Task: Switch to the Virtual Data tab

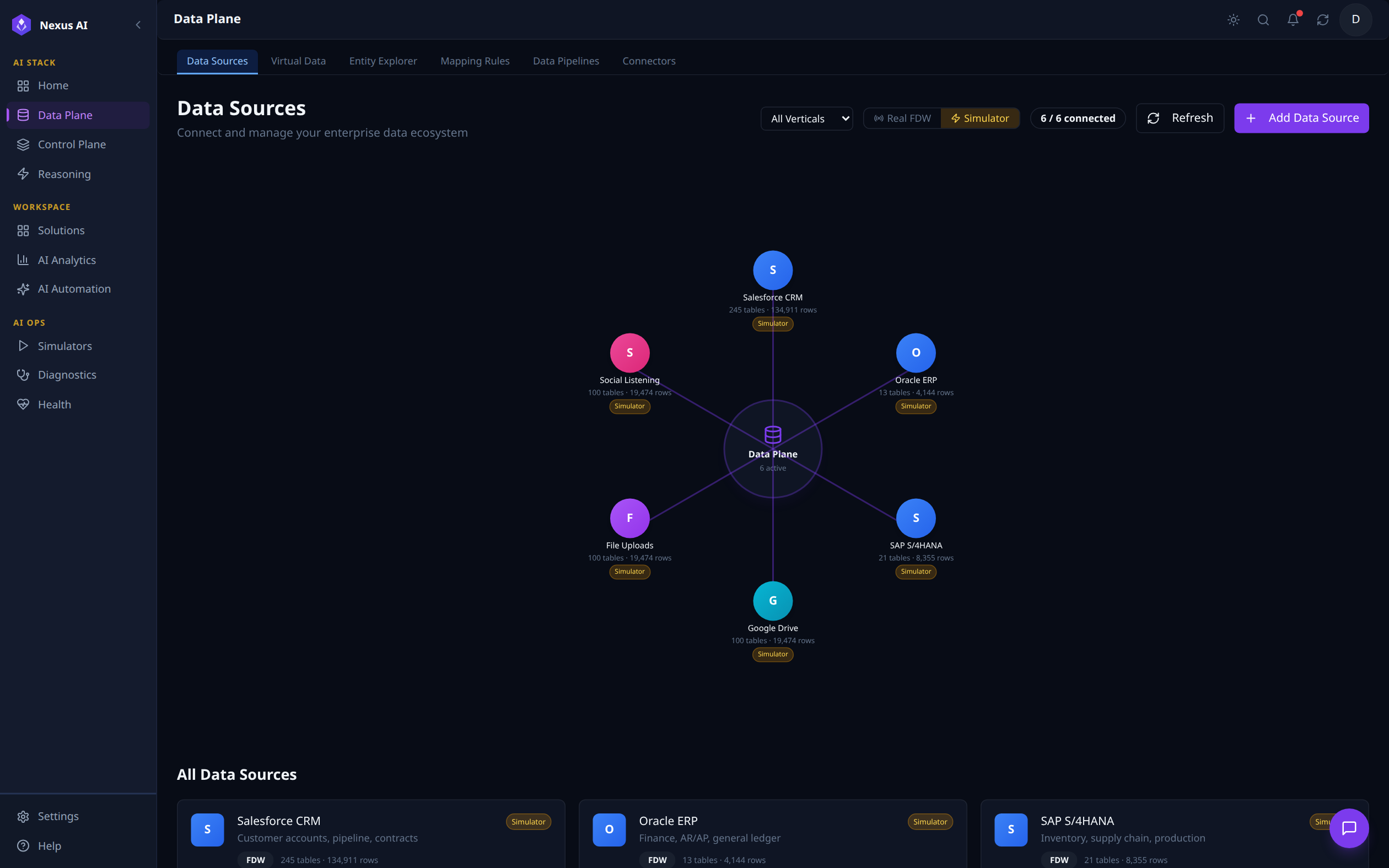Action: tap(298, 61)
